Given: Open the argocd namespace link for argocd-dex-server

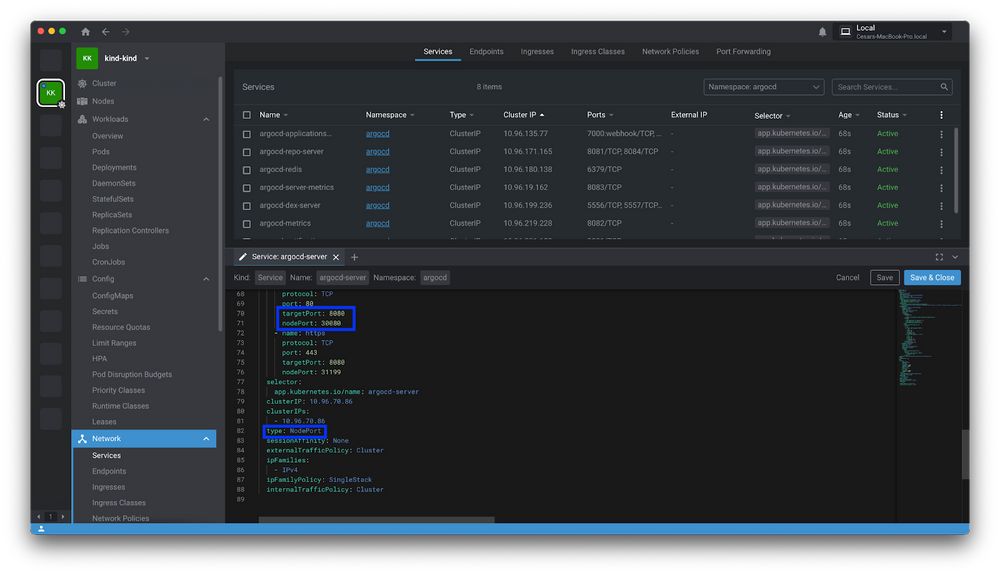Looking at the screenshot, I should coord(378,205).
